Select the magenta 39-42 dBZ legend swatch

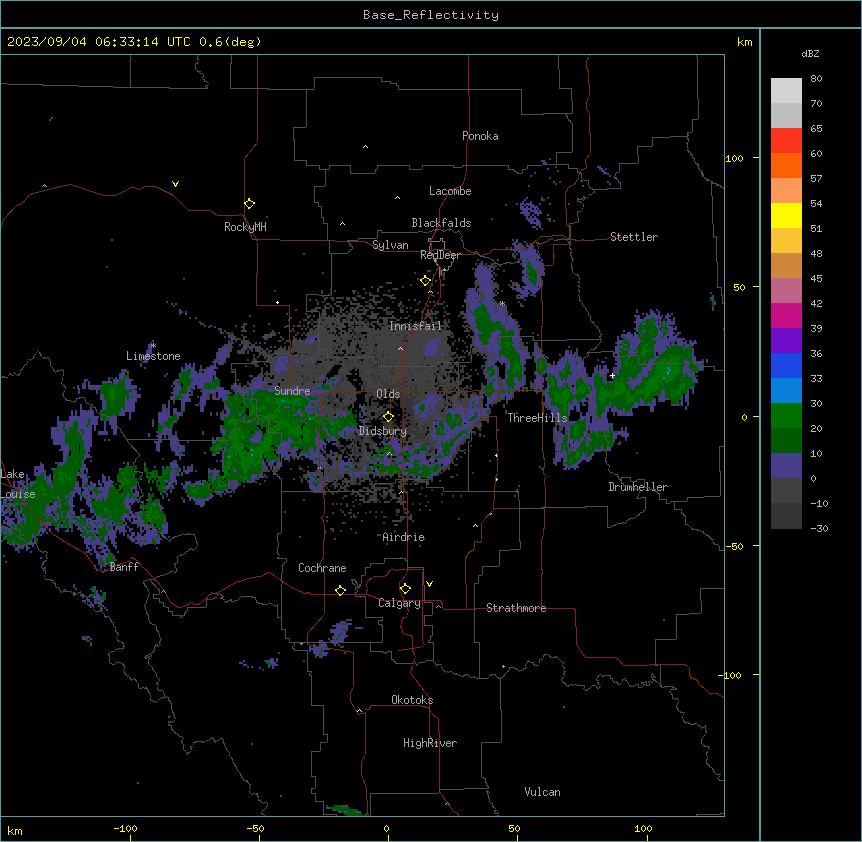tap(786, 315)
